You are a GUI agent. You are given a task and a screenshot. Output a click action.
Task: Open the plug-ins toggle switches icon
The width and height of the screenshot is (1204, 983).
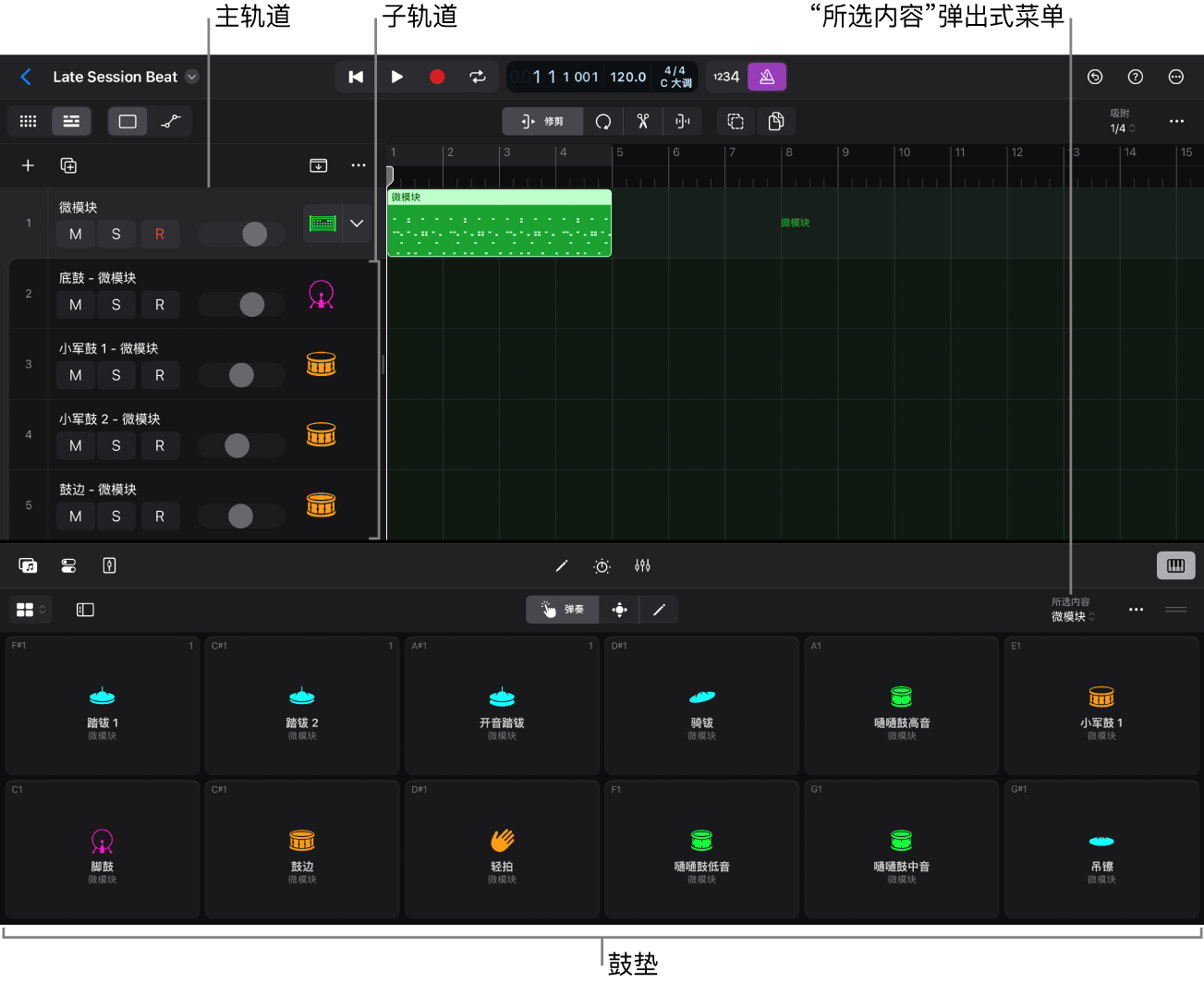coord(68,565)
